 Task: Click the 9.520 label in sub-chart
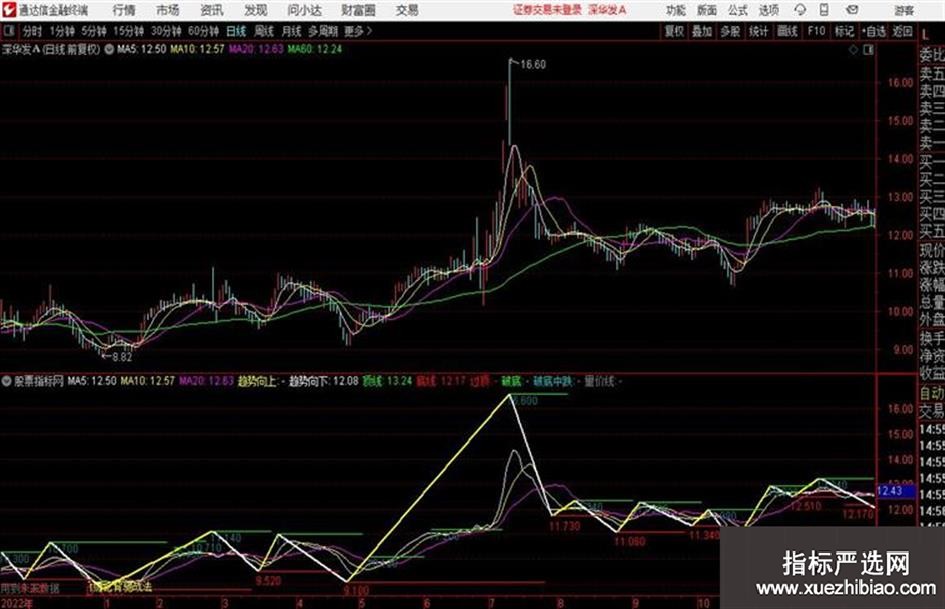pyautogui.click(x=268, y=581)
